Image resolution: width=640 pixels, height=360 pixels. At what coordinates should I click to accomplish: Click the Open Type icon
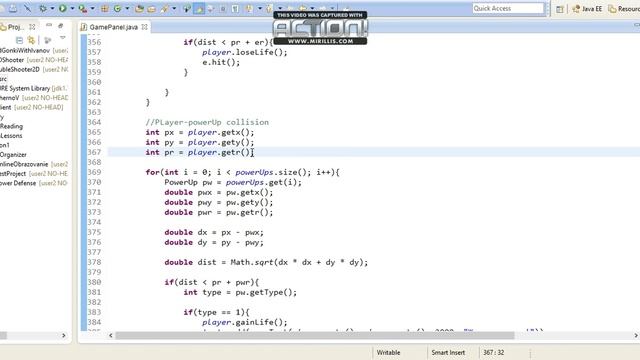point(139,8)
